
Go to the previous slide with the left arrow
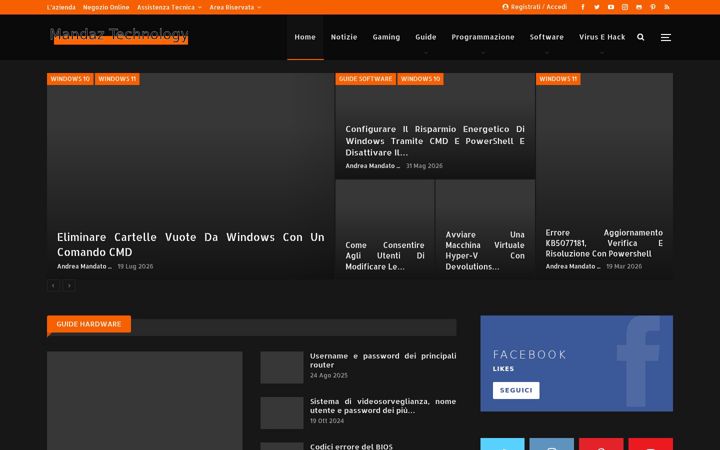point(53,286)
